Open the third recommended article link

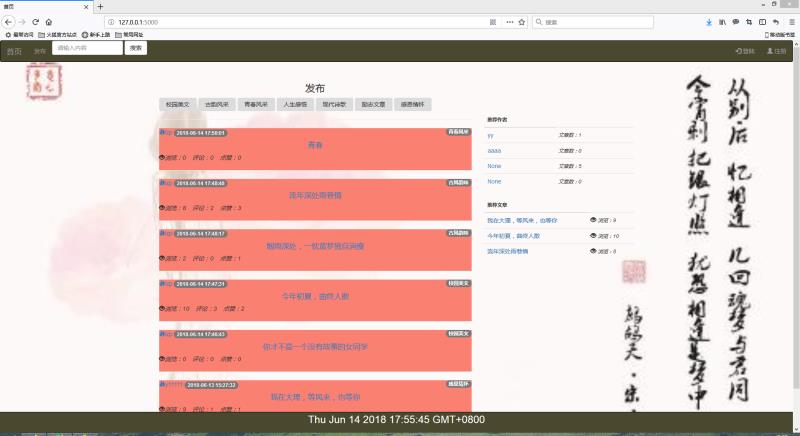click(508, 251)
